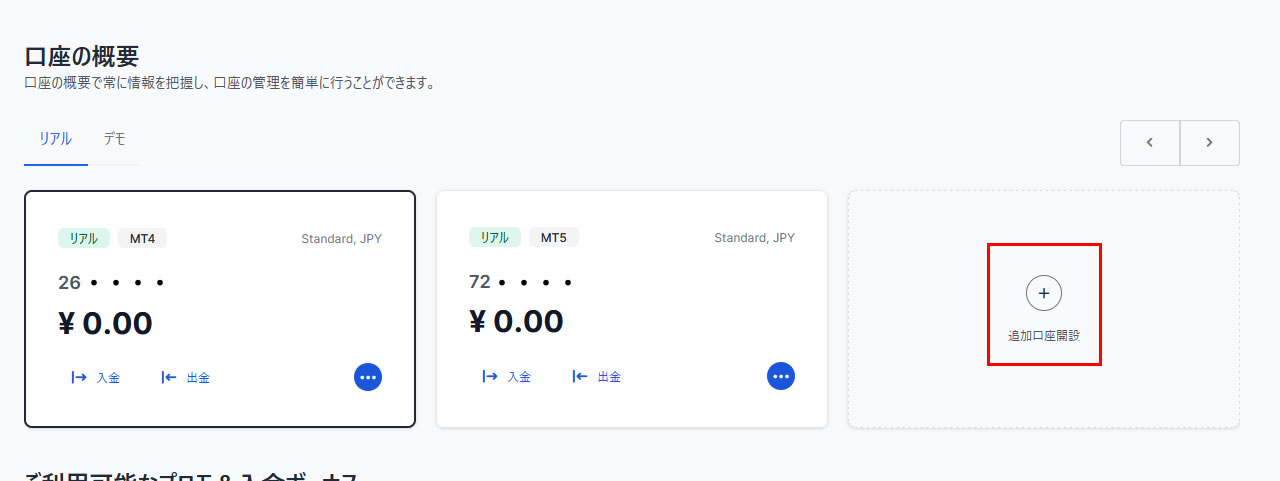The image size is (1280, 481).
Task: Click the plus icon to add account
Action: 1044,293
